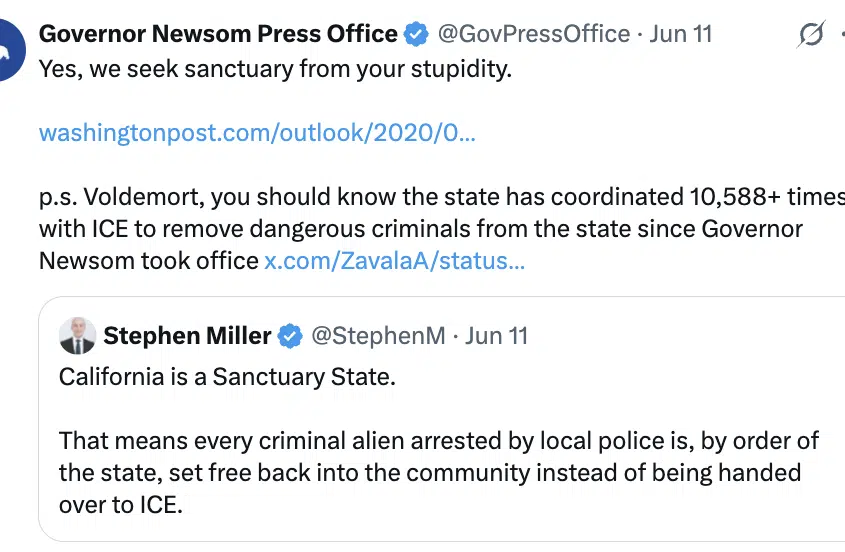The height and width of the screenshot is (552, 845).
Task: Open Stephen Miller's profile picture
Action: [78, 336]
